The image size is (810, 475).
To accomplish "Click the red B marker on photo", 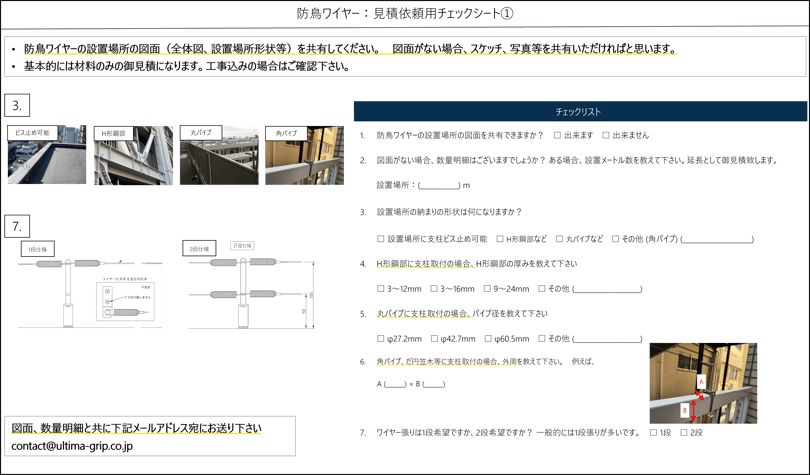I will coord(685,410).
